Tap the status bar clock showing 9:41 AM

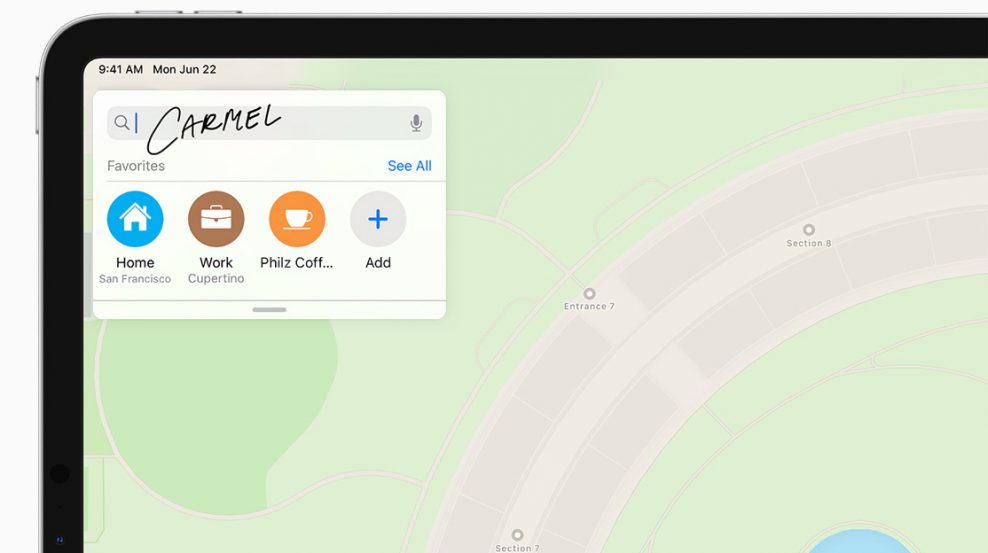pyautogui.click(x=120, y=69)
